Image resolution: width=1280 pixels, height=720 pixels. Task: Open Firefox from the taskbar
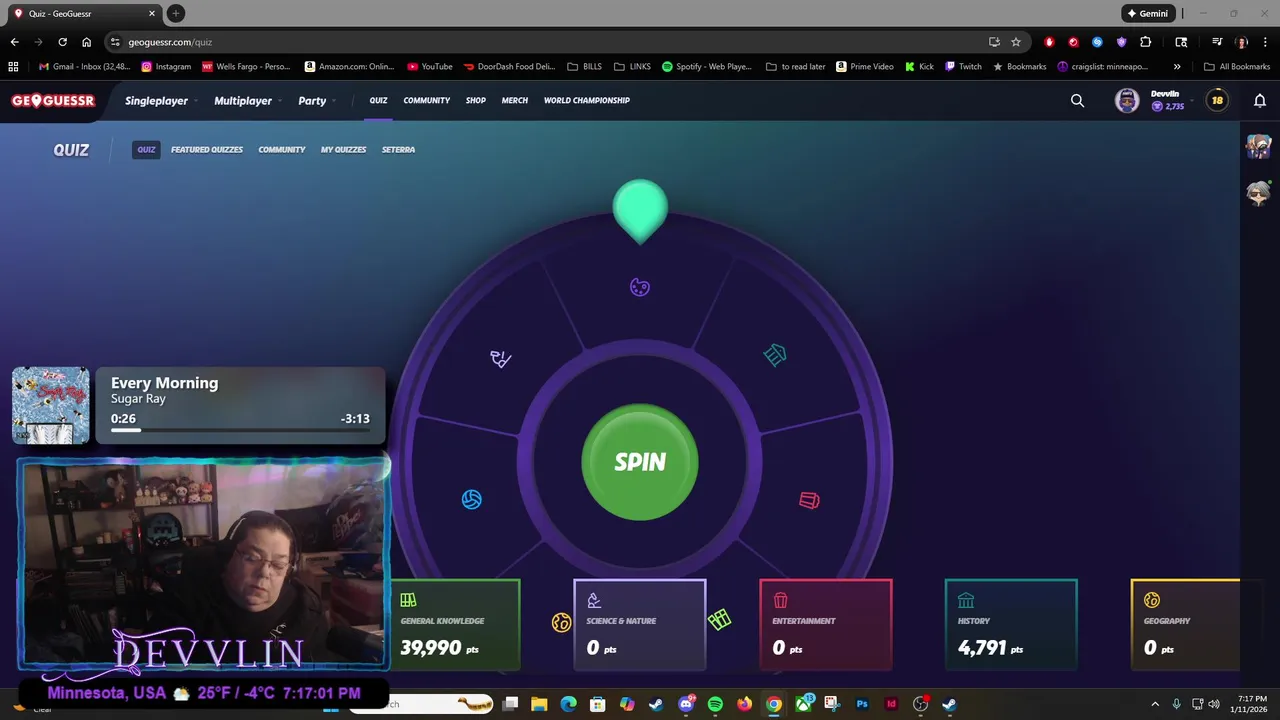coord(744,704)
